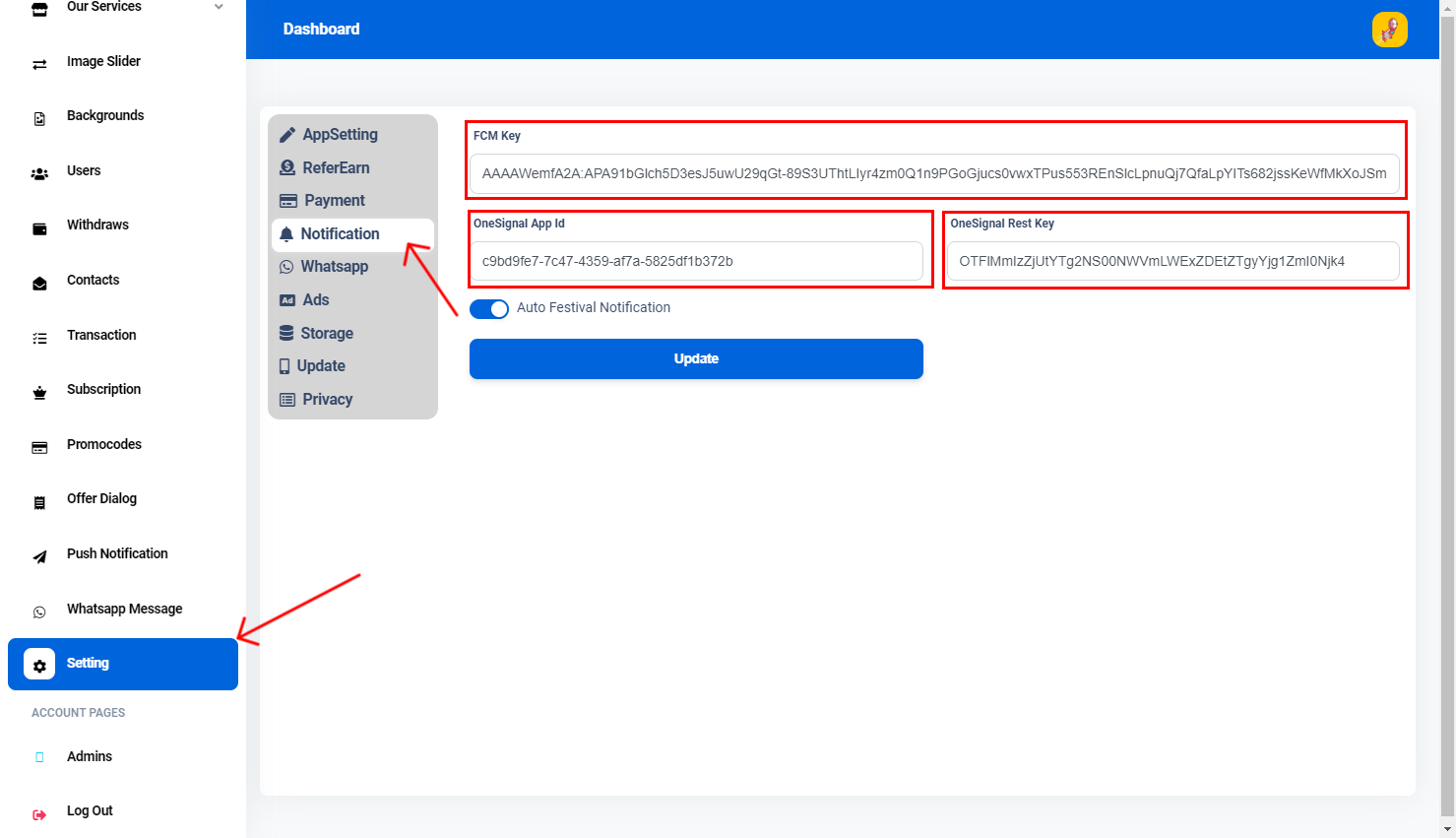Open Promocodes page
The width and height of the screenshot is (1456, 838).
(104, 444)
